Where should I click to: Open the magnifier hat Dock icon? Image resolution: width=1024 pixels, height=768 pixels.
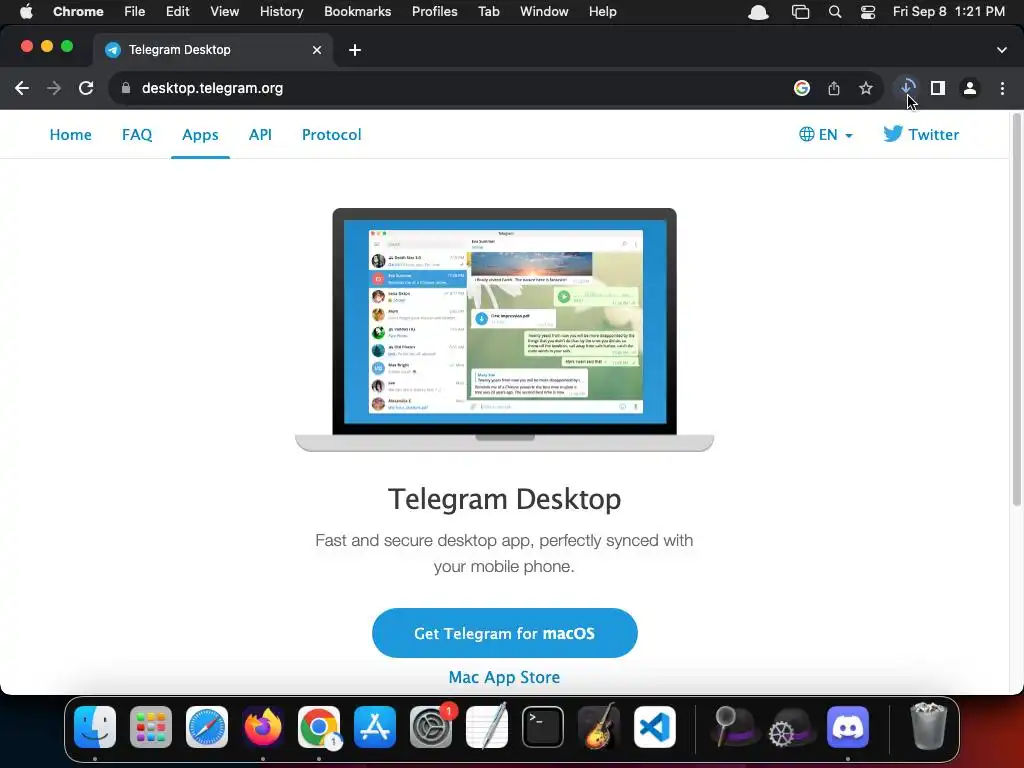pos(734,727)
